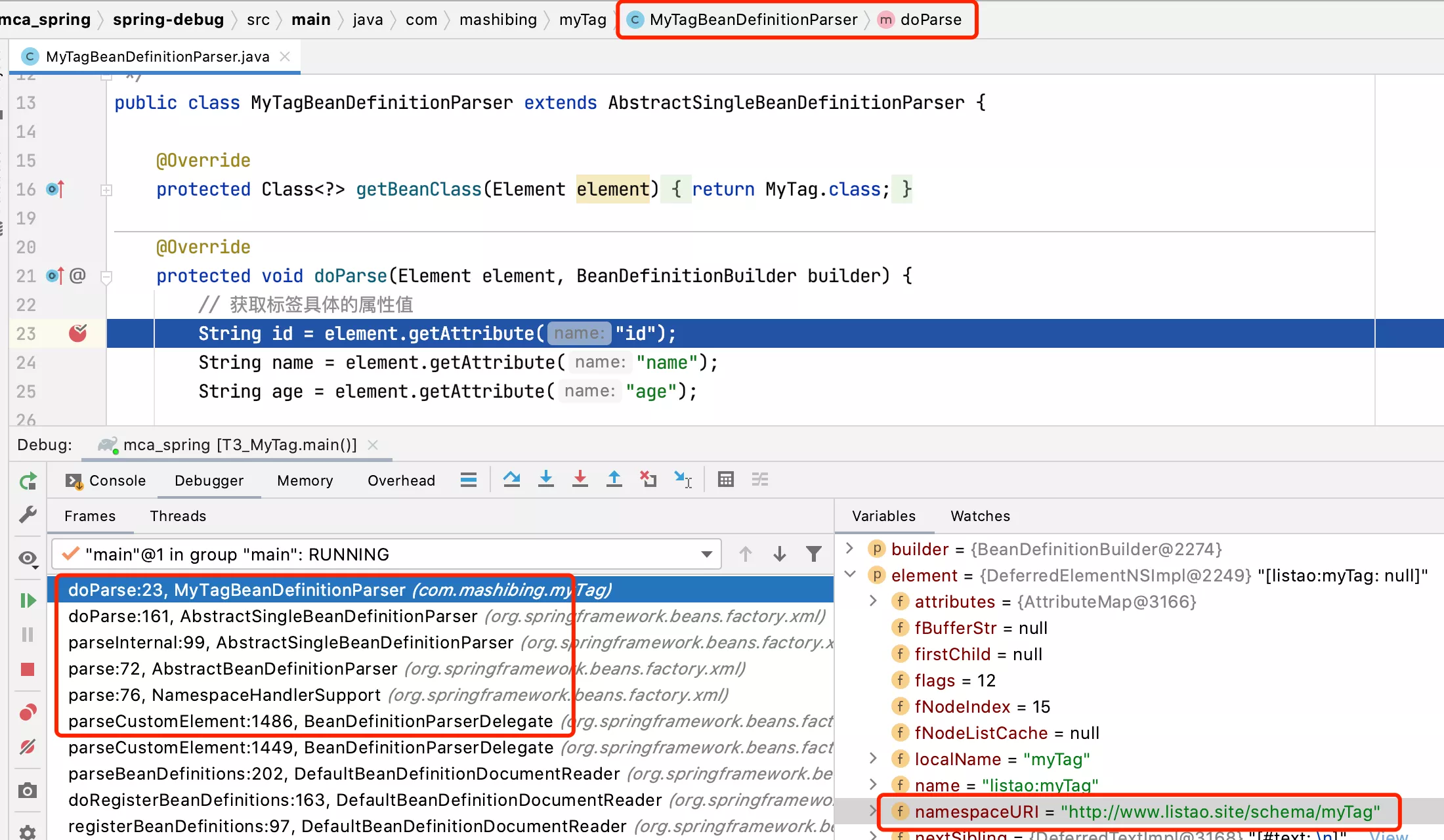Close the mca_spring debug session tab

click(373, 445)
